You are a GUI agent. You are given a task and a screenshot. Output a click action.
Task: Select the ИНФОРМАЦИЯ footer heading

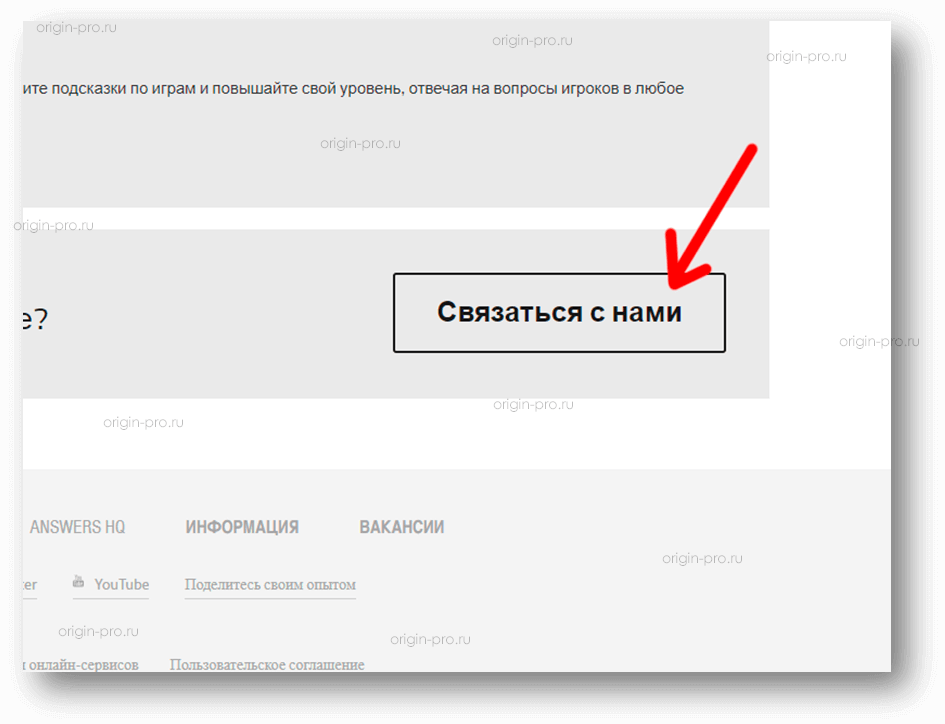[242, 527]
